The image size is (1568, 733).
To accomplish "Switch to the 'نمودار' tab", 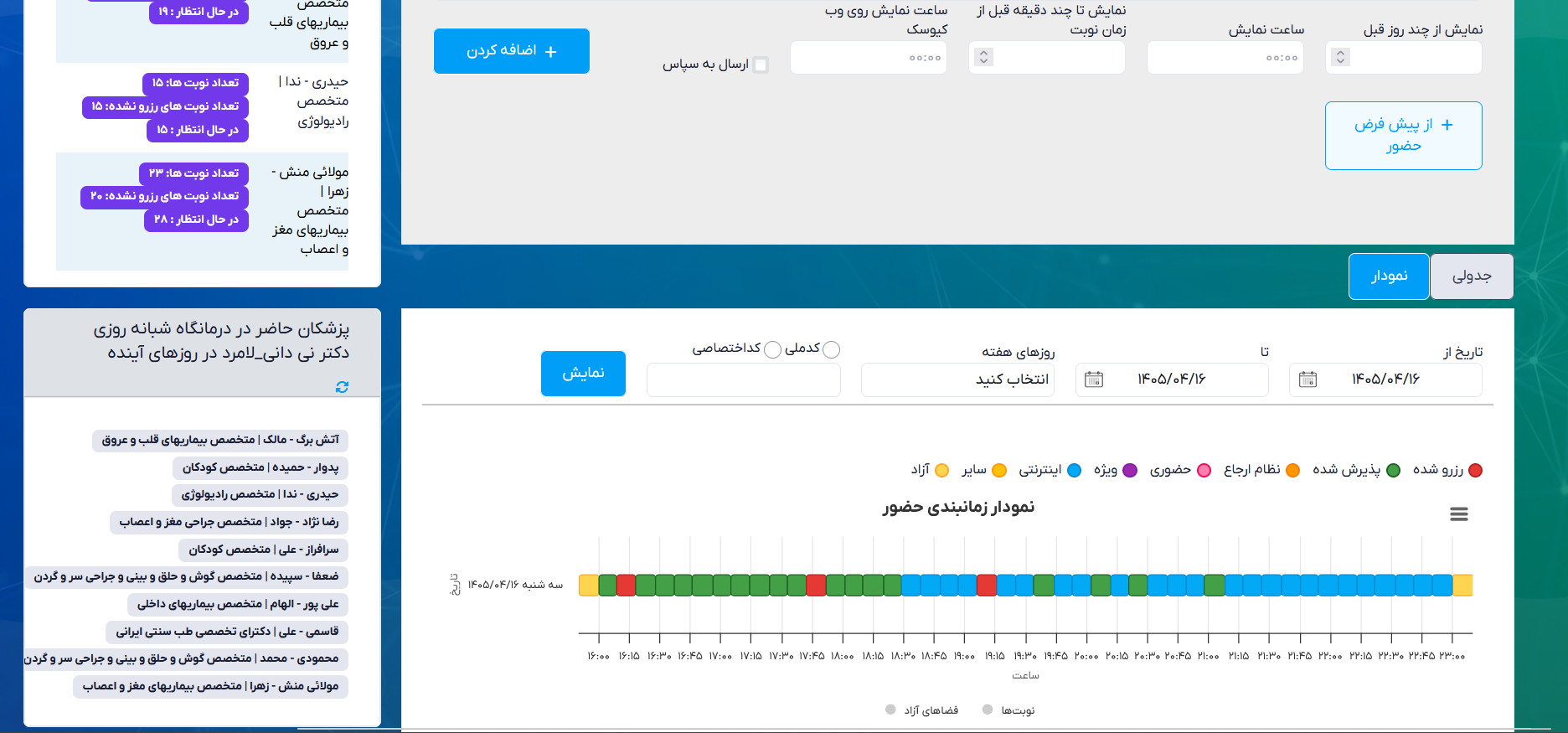I will 1389,276.
